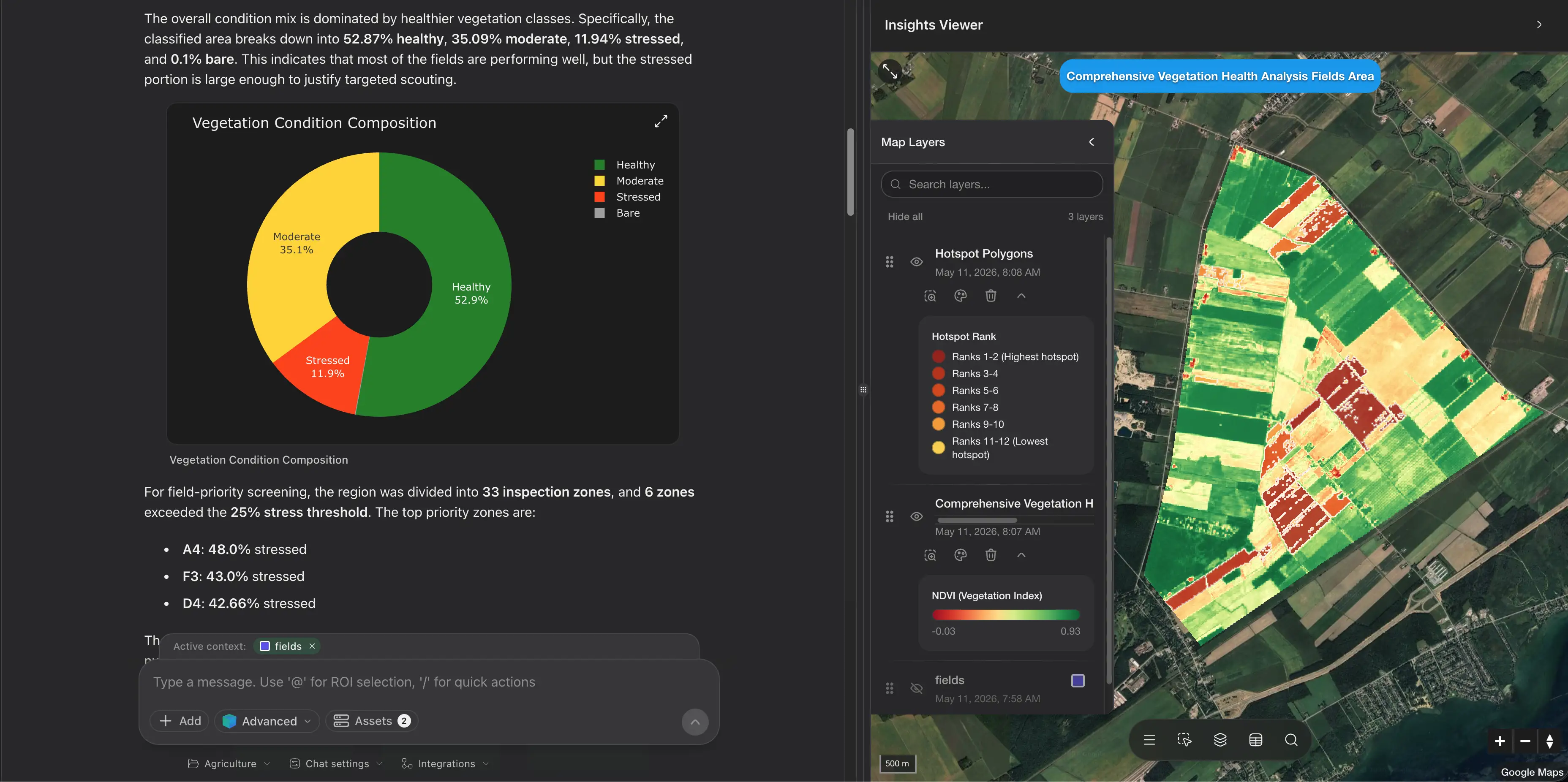Open the Advanced mode dropdown
This screenshot has height=782, width=1568.
tap(267, 721)
